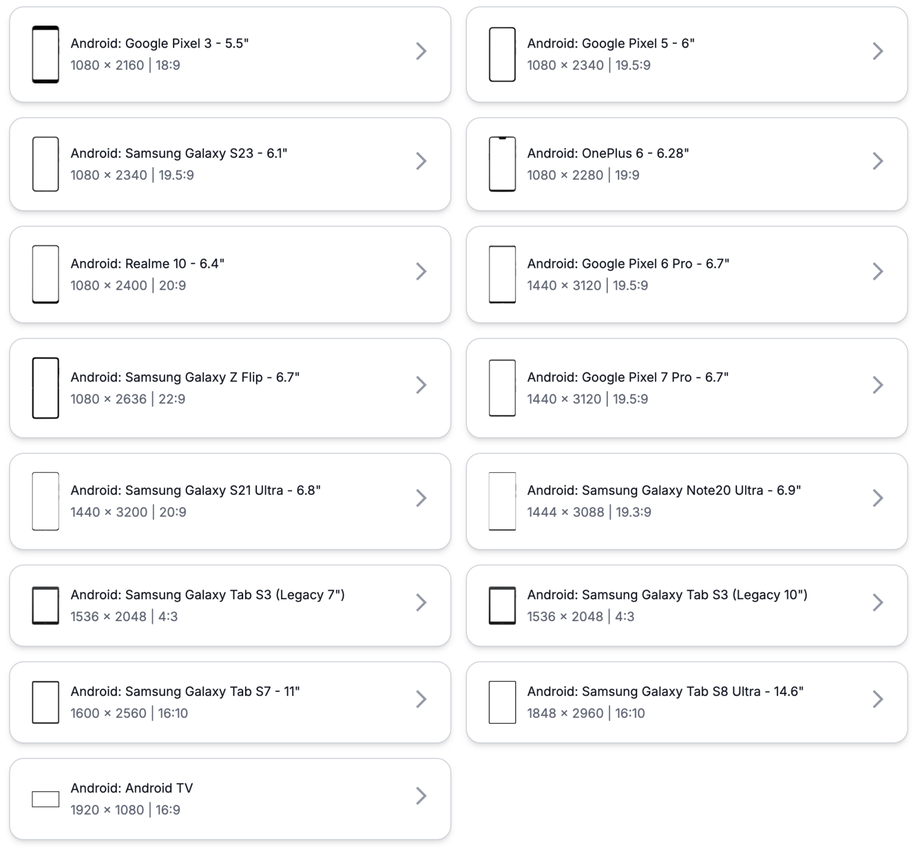Click the Android TV landscape screen icon
920x851 pixels.
tap(45, 799)
